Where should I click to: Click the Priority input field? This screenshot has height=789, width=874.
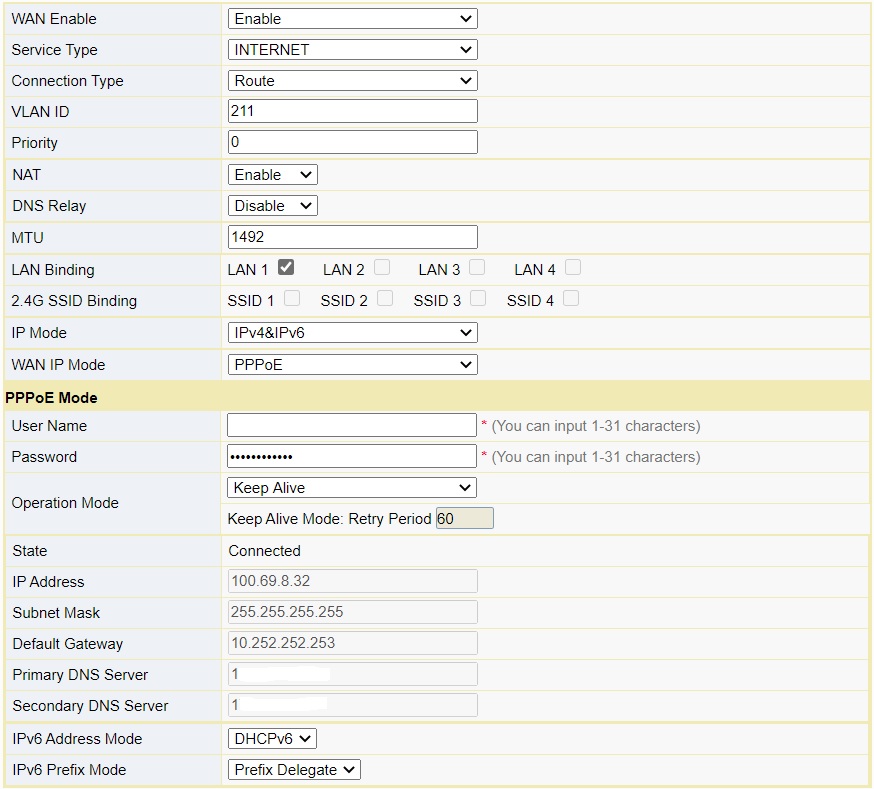click(351, 141)
